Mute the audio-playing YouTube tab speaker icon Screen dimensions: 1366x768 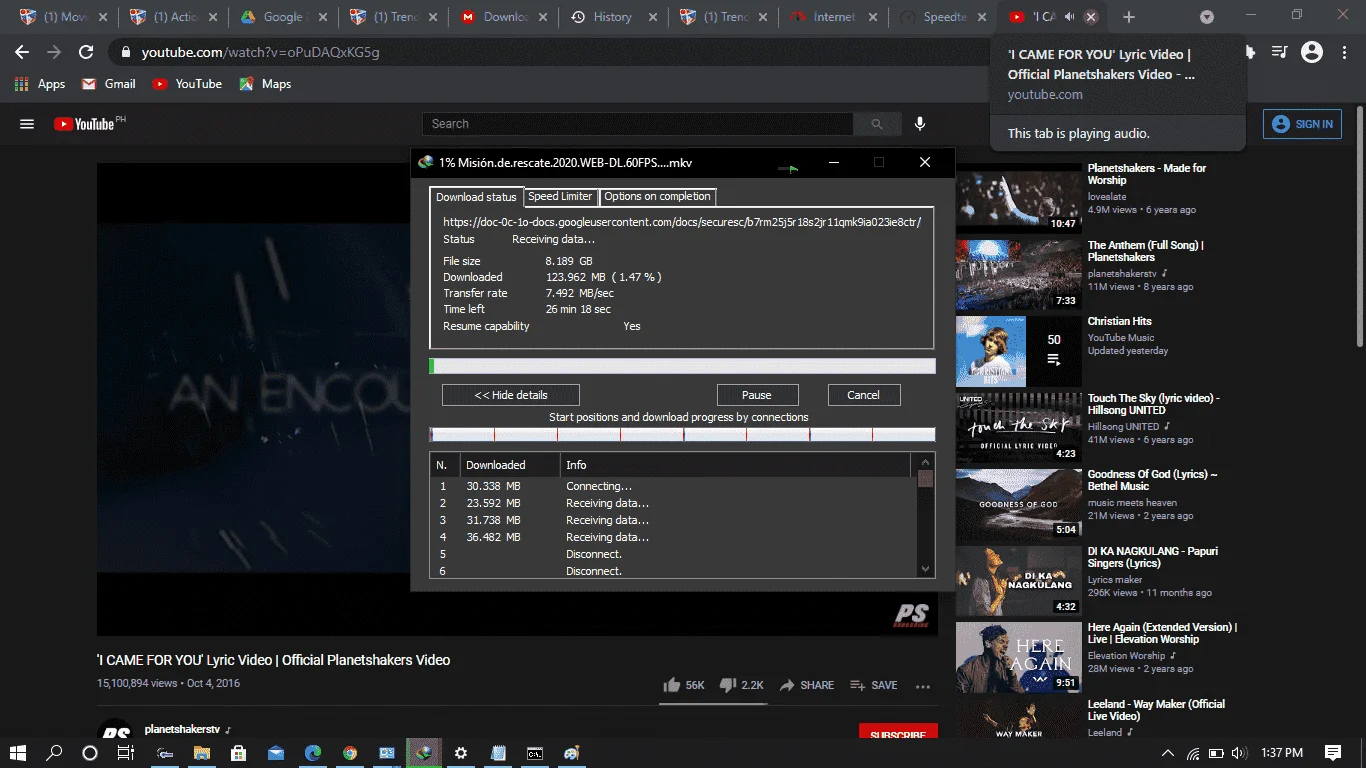point(1069,17)
